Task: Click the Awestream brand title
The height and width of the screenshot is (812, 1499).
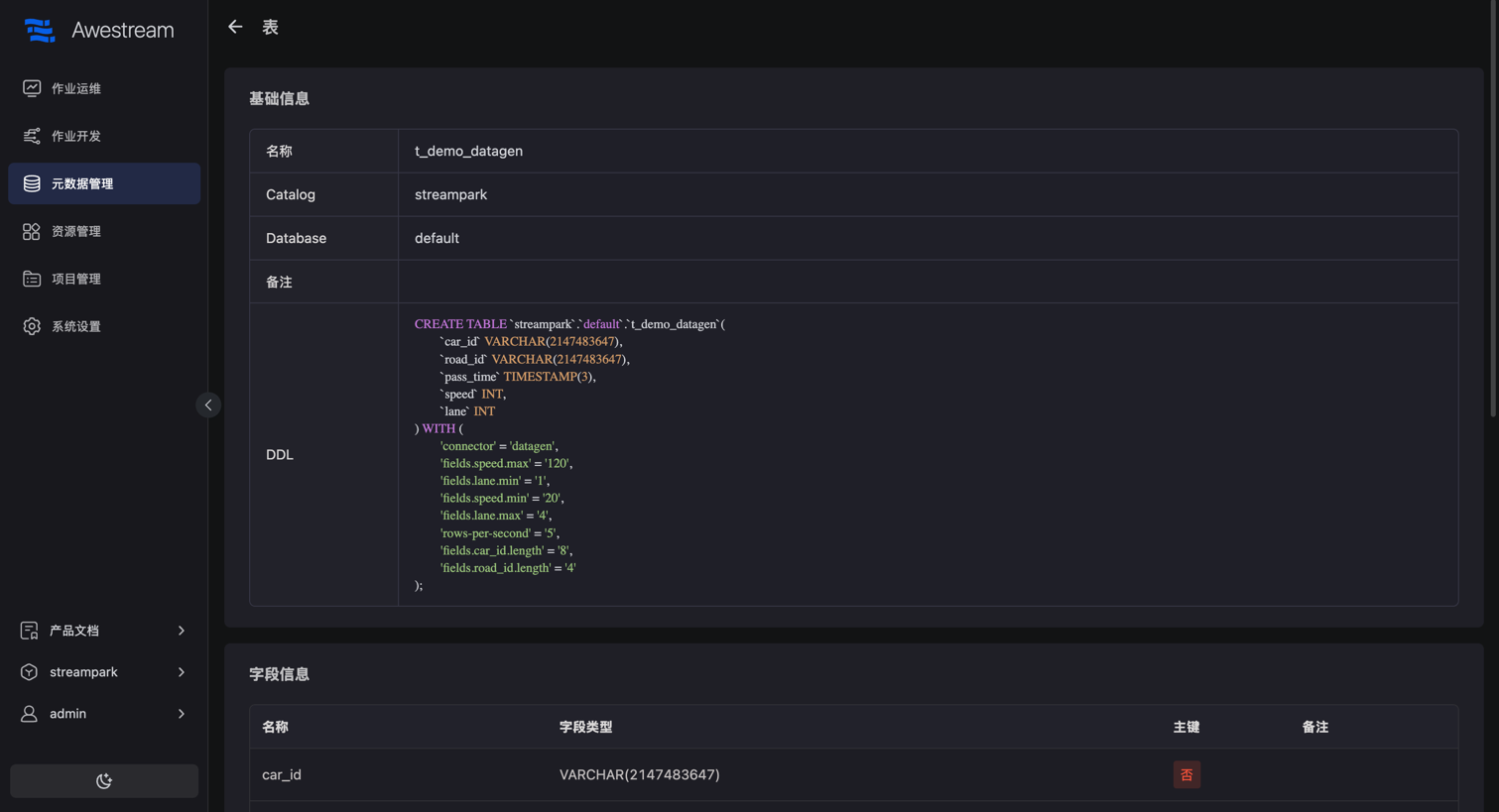Action: [x=123, y=30]
